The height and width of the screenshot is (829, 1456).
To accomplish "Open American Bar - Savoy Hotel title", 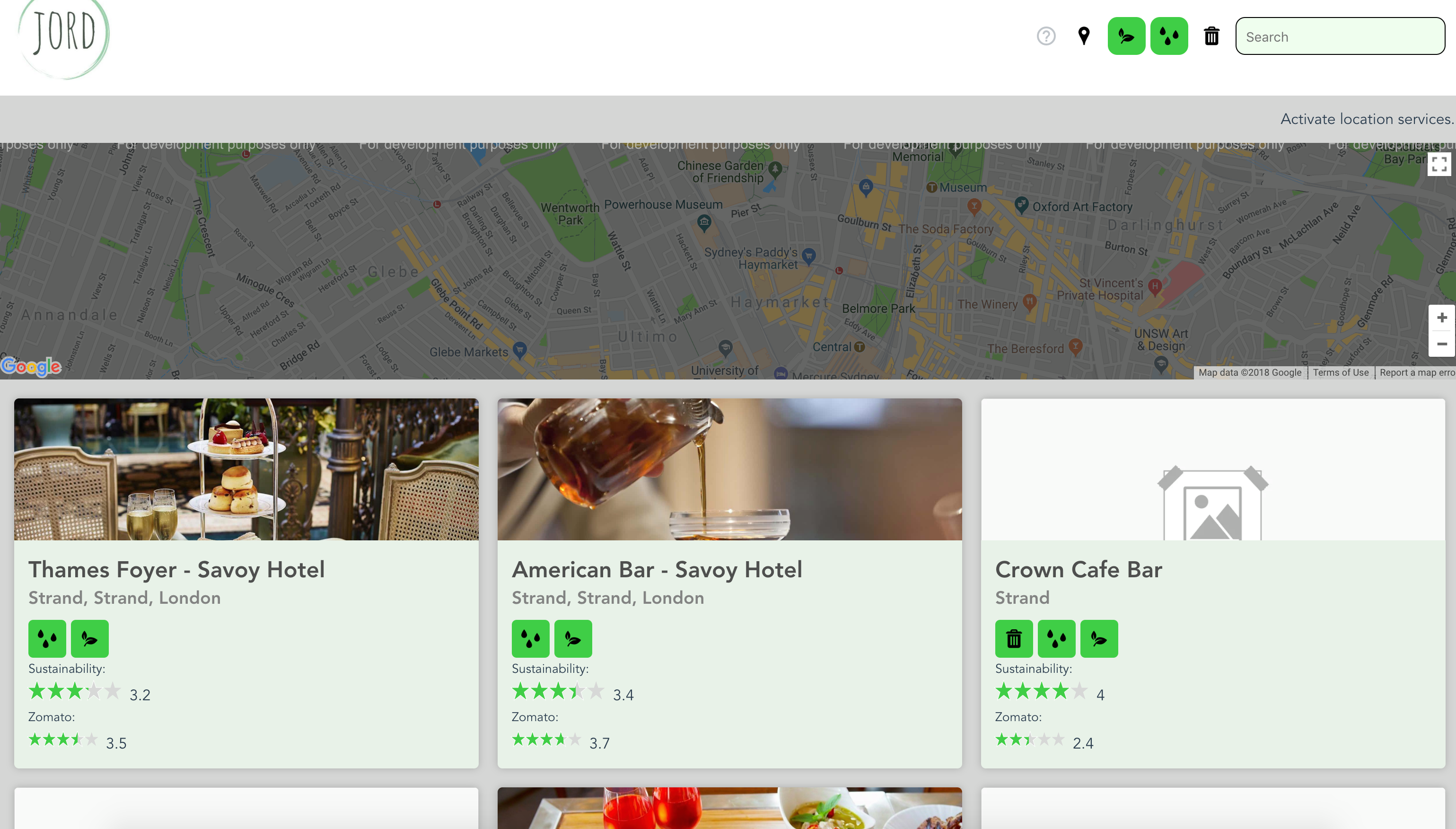I will (656, 569).
